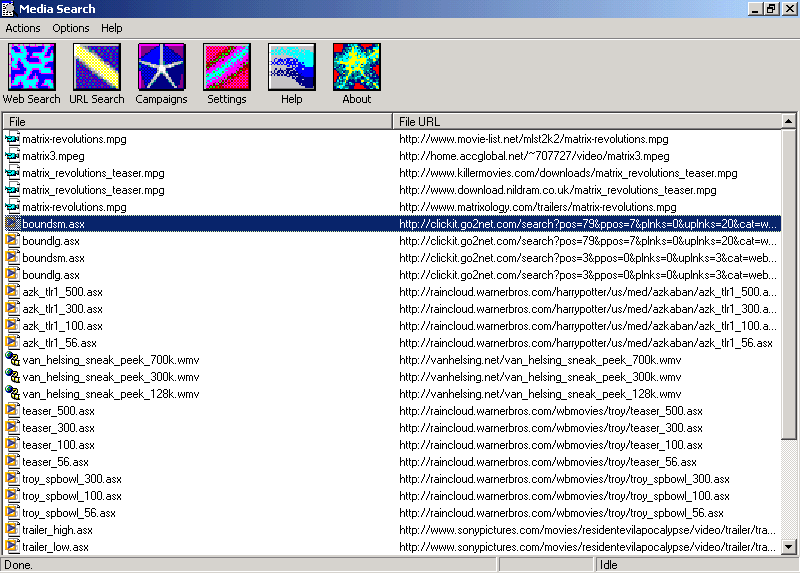
Task: Select file trailer_low.asx
Action: (55, 547)
